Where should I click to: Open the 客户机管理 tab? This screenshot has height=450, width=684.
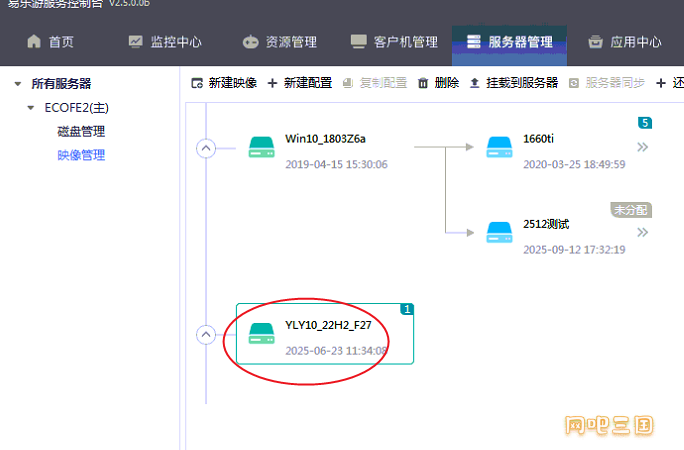coord(394,42)
